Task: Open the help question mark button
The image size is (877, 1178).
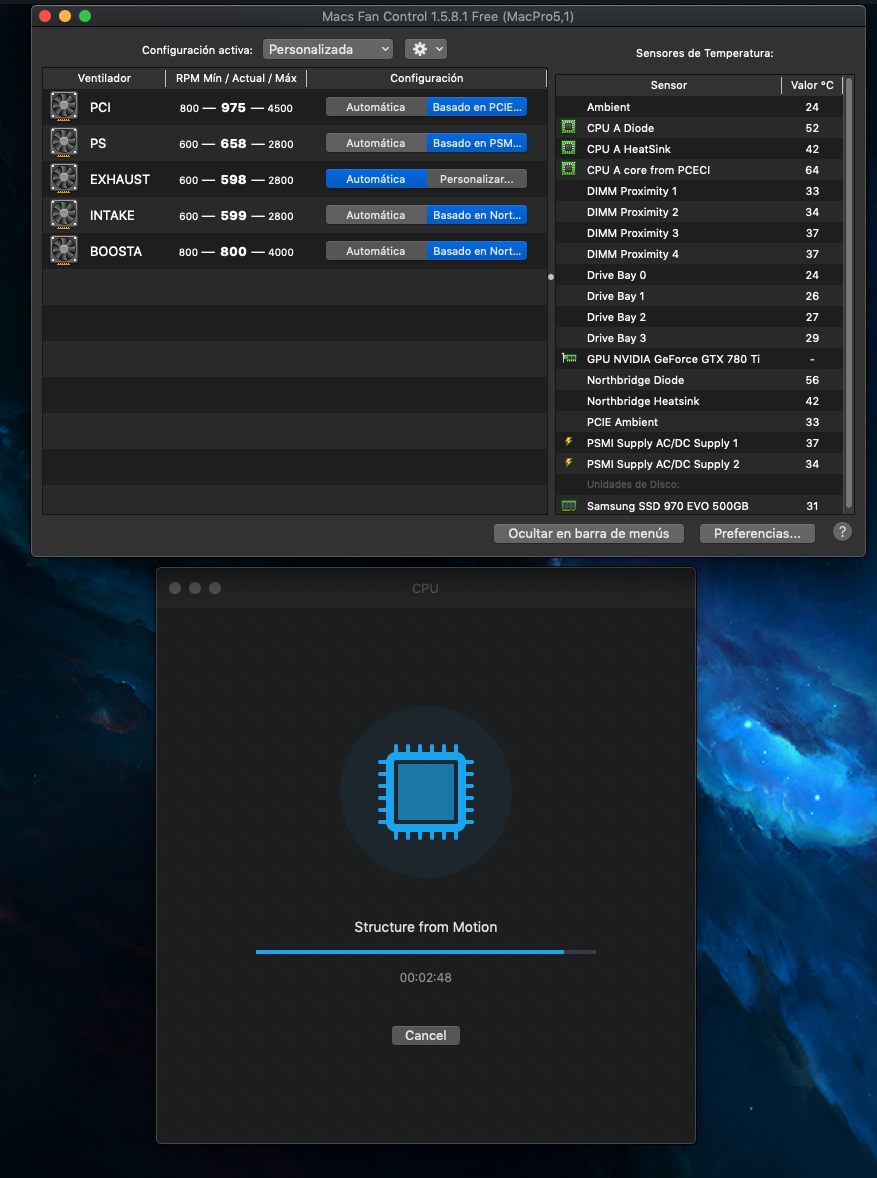Action: tap(842, 532)
